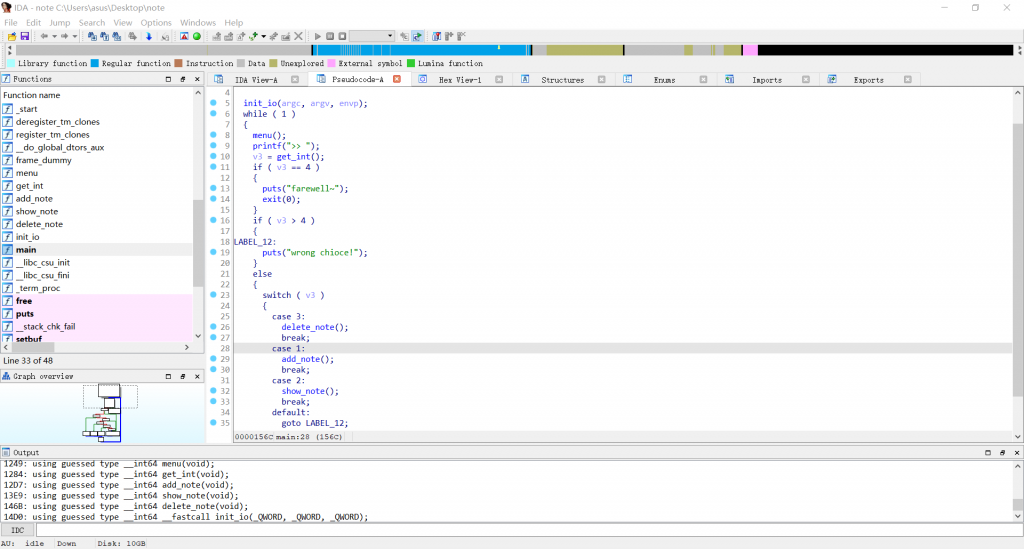
Task: Close the Structures tab
Action: [601, 80]
